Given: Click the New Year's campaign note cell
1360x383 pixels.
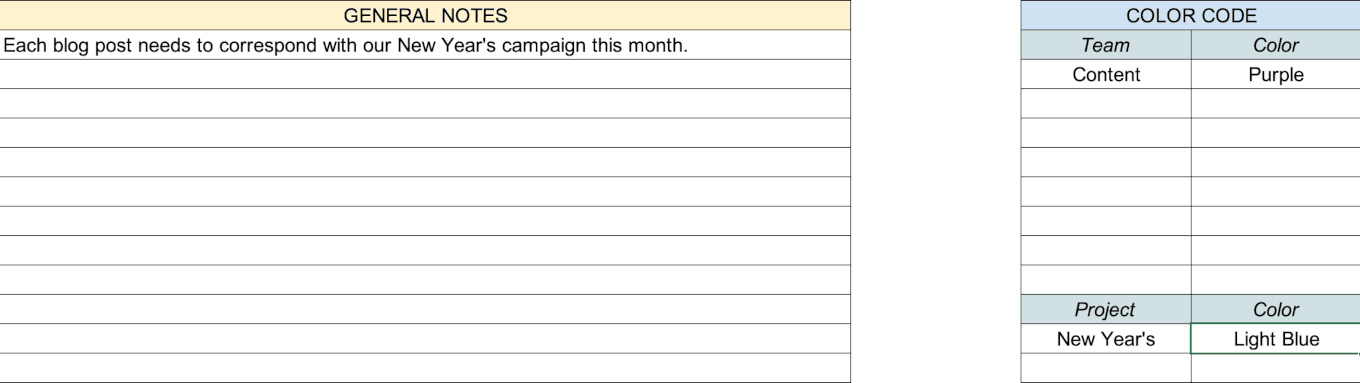Looking at the screenshot, I should [x=425, y=45].
